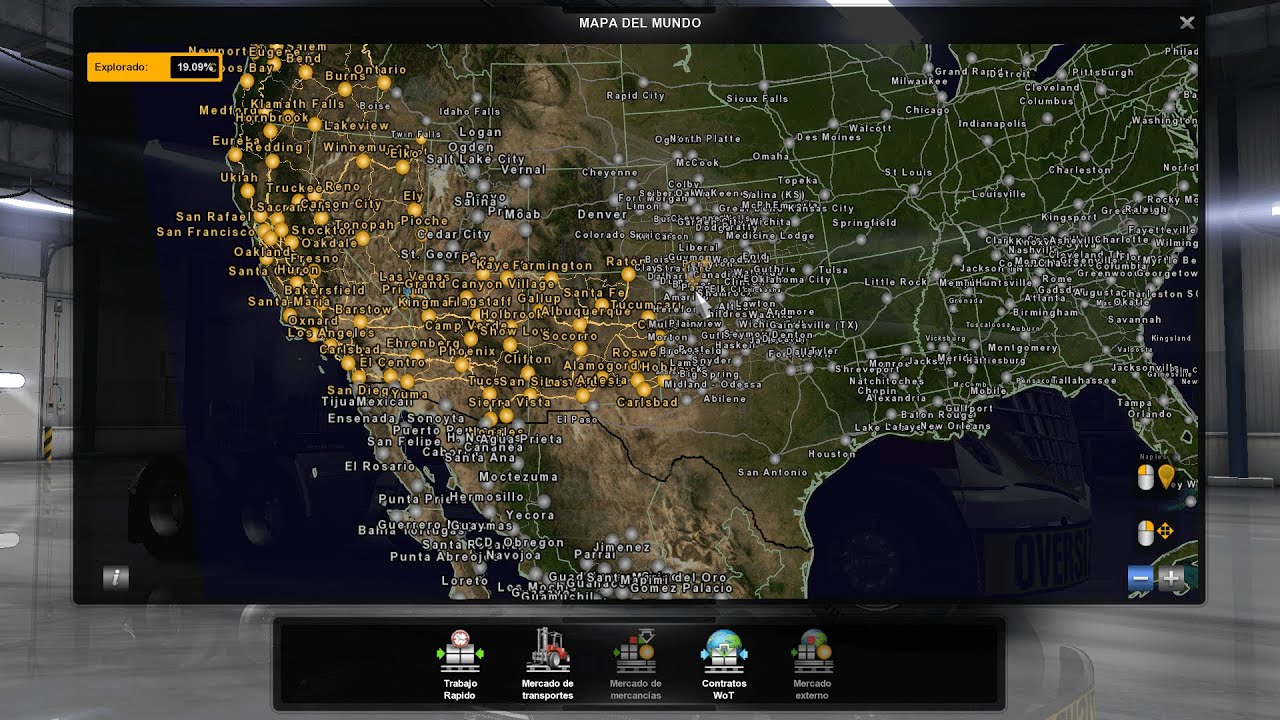Click the New Orleans city label
This screenshot has width=1280, height=720.
pyautogui.click(x=957, y=426)
